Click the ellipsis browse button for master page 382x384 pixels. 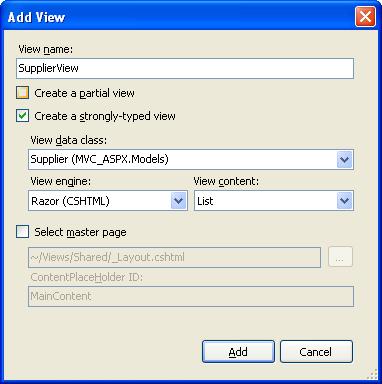click(340, 257)
